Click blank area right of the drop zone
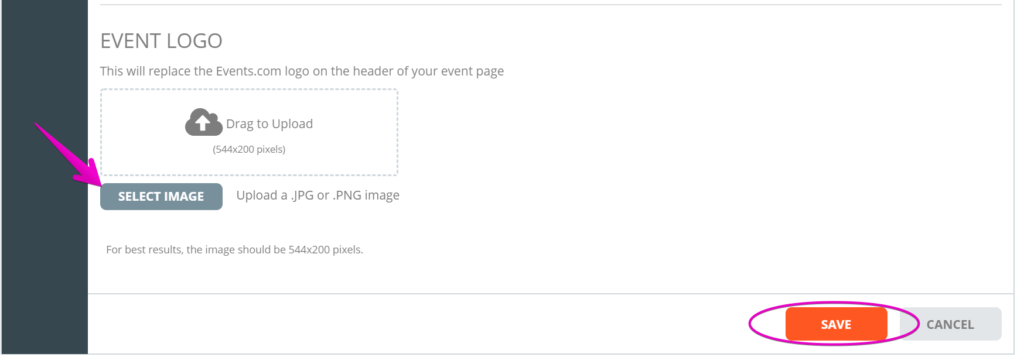1024x364 pixels. pos(699,132)
